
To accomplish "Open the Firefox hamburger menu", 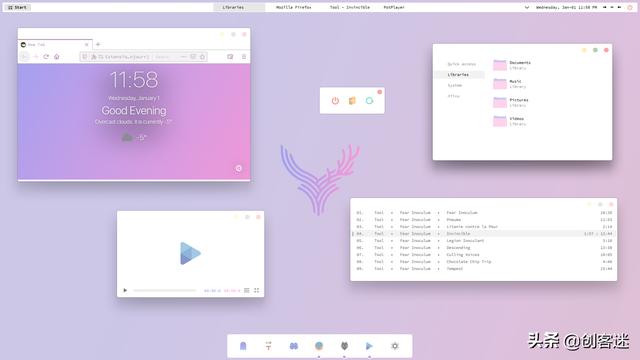I will click(x=244, y=57).
